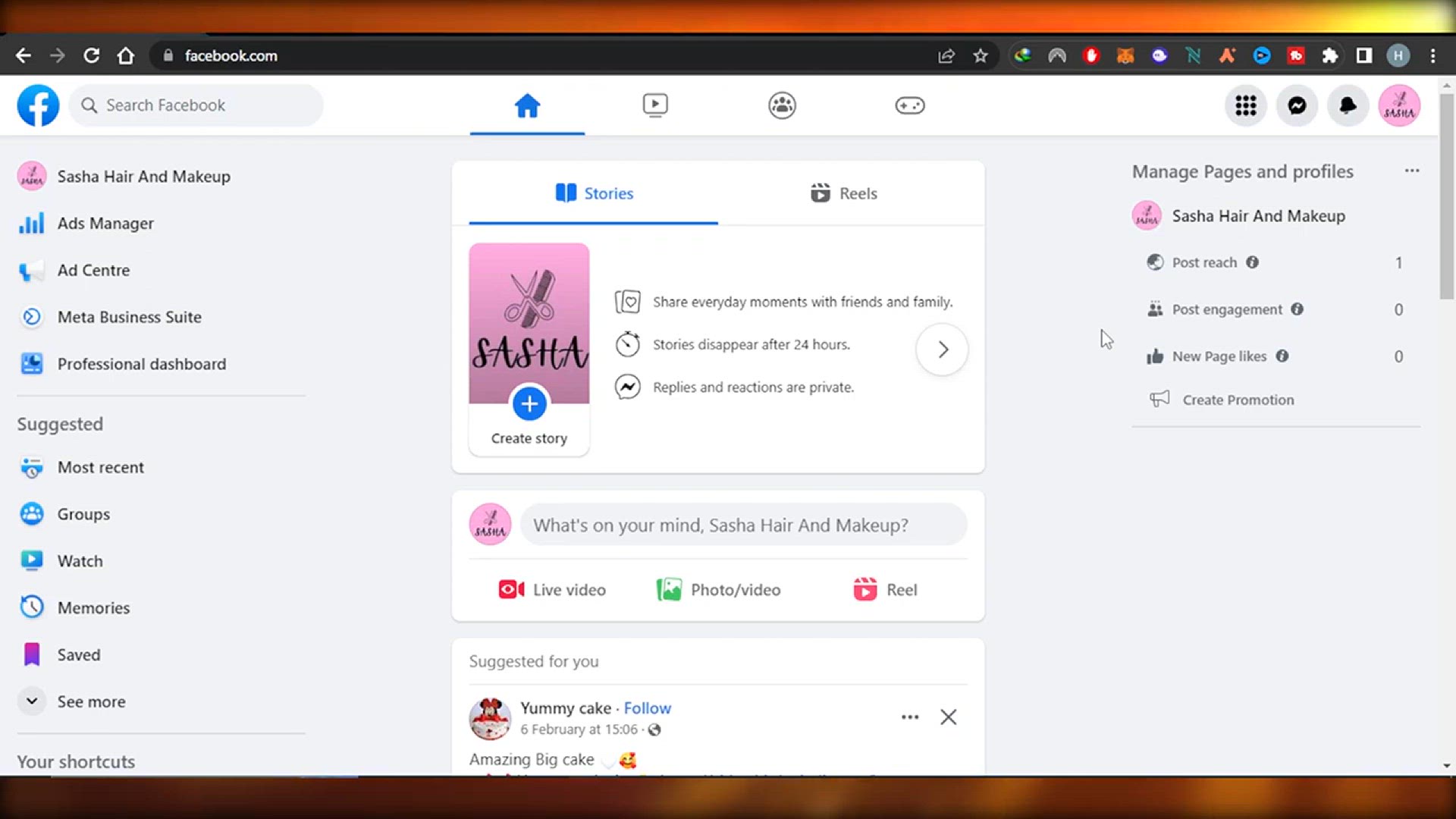The height and width of the screenshot is (819, 1456).
Task: Open the Chrome profile H avatar
Action: click(x=1398, y=55)
